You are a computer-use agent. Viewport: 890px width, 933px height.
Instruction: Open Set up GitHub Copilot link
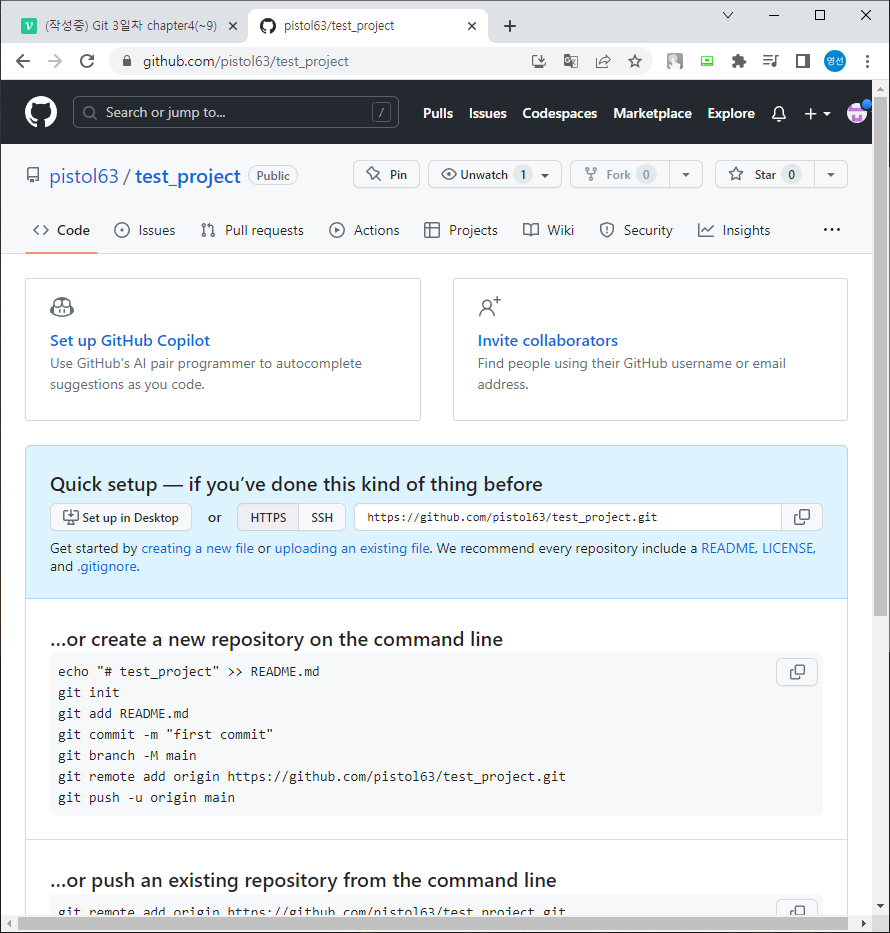pos(130,340)
